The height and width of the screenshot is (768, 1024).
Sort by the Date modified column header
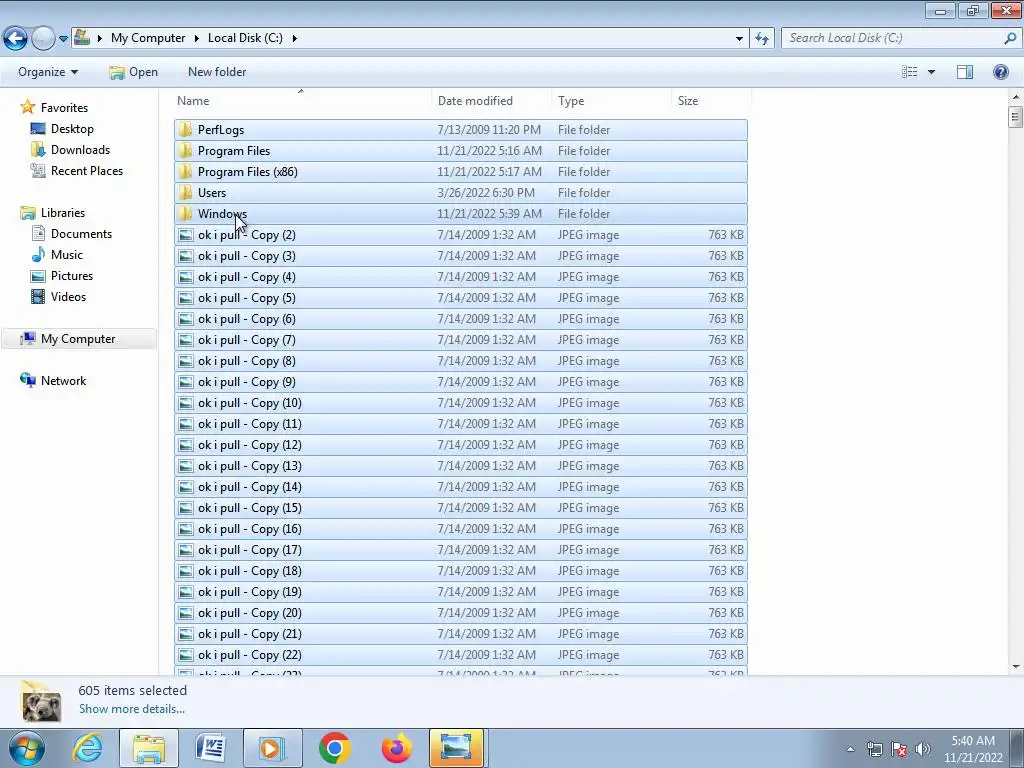[491, 101]
